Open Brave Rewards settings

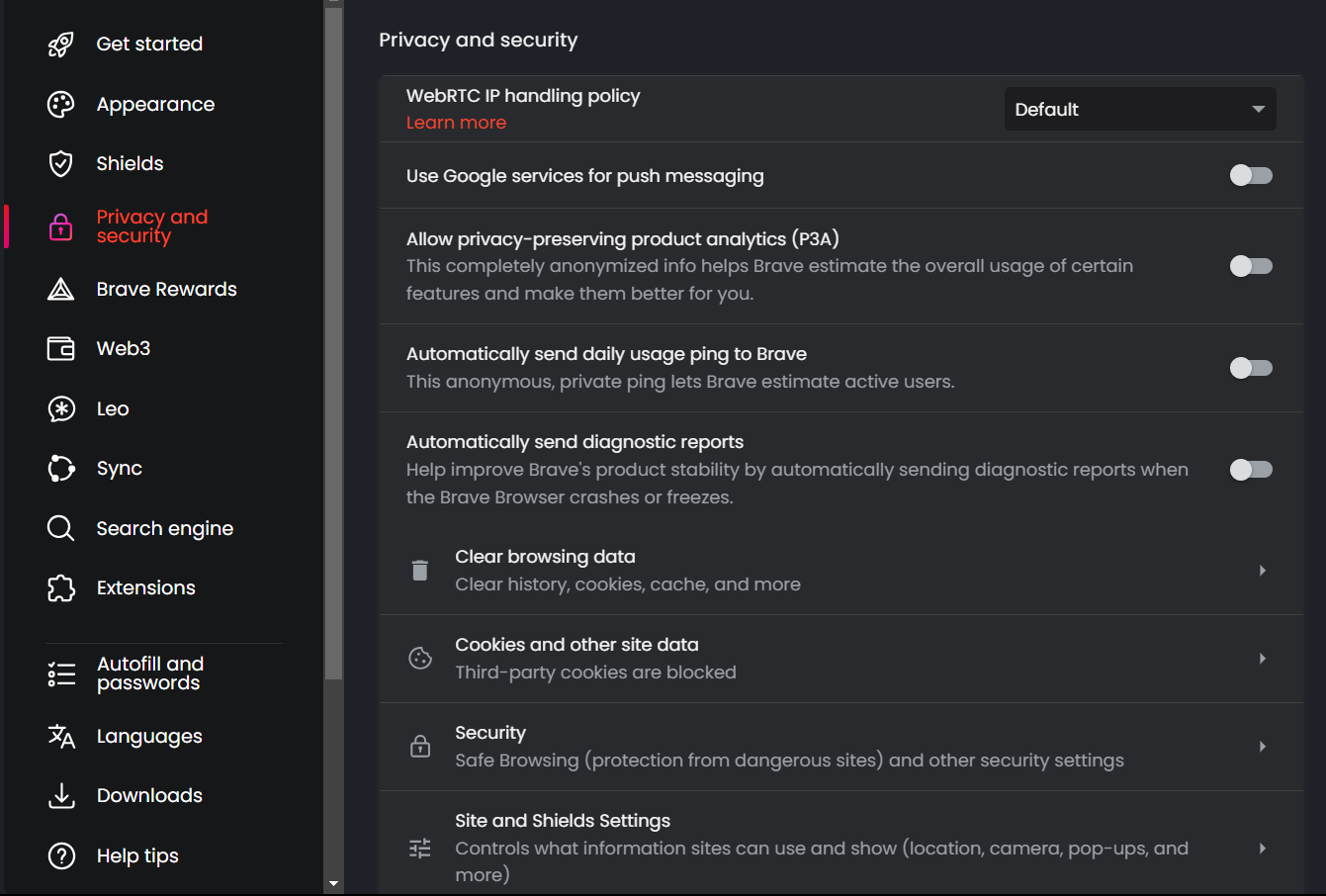click(x=166, y=290)
